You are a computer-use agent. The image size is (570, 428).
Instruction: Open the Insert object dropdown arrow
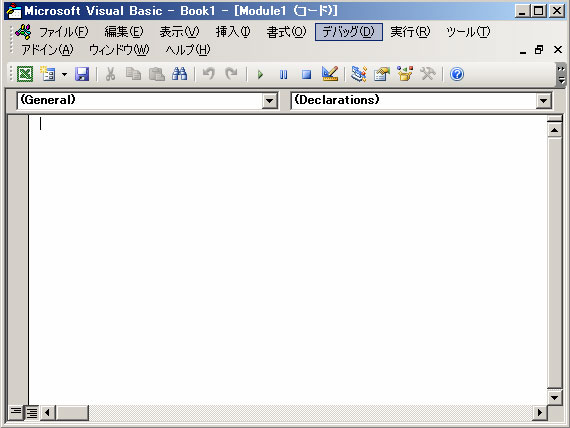[64, 74]
